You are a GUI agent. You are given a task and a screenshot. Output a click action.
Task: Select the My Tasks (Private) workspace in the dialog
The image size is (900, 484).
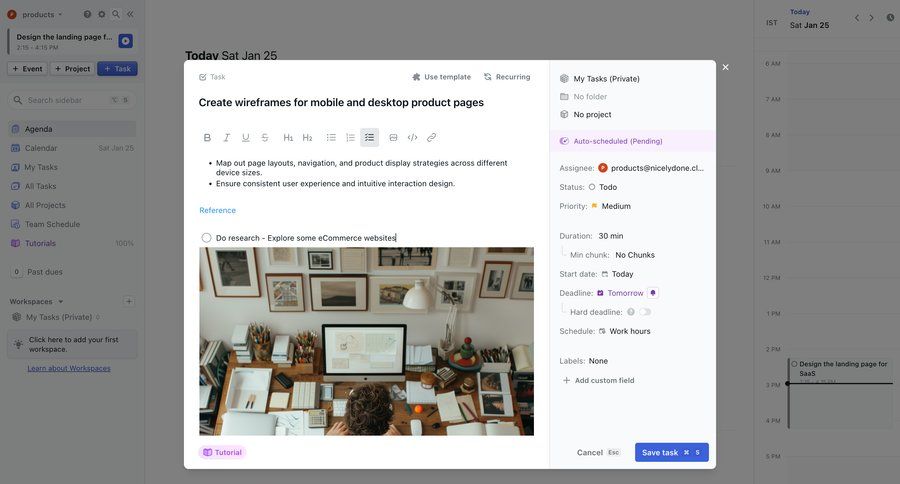[x=600, y=79]
